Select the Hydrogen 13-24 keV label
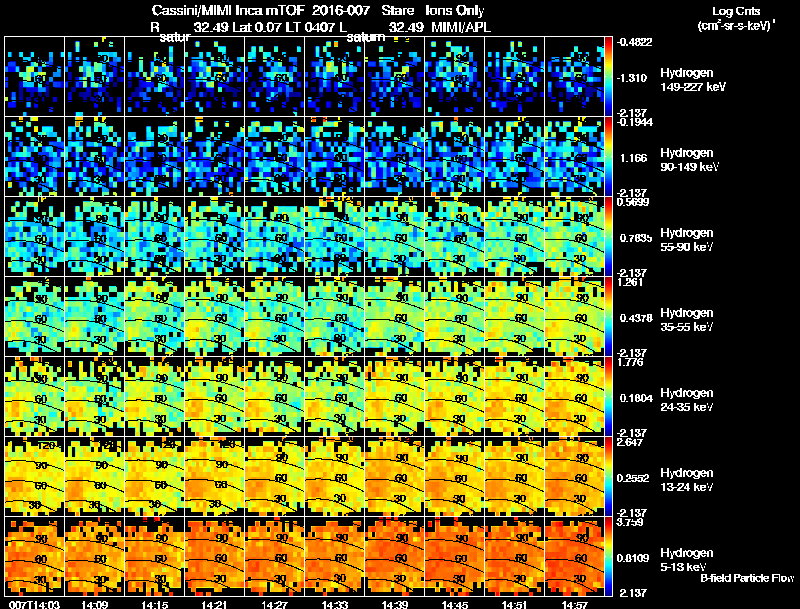 coord(687,480)
